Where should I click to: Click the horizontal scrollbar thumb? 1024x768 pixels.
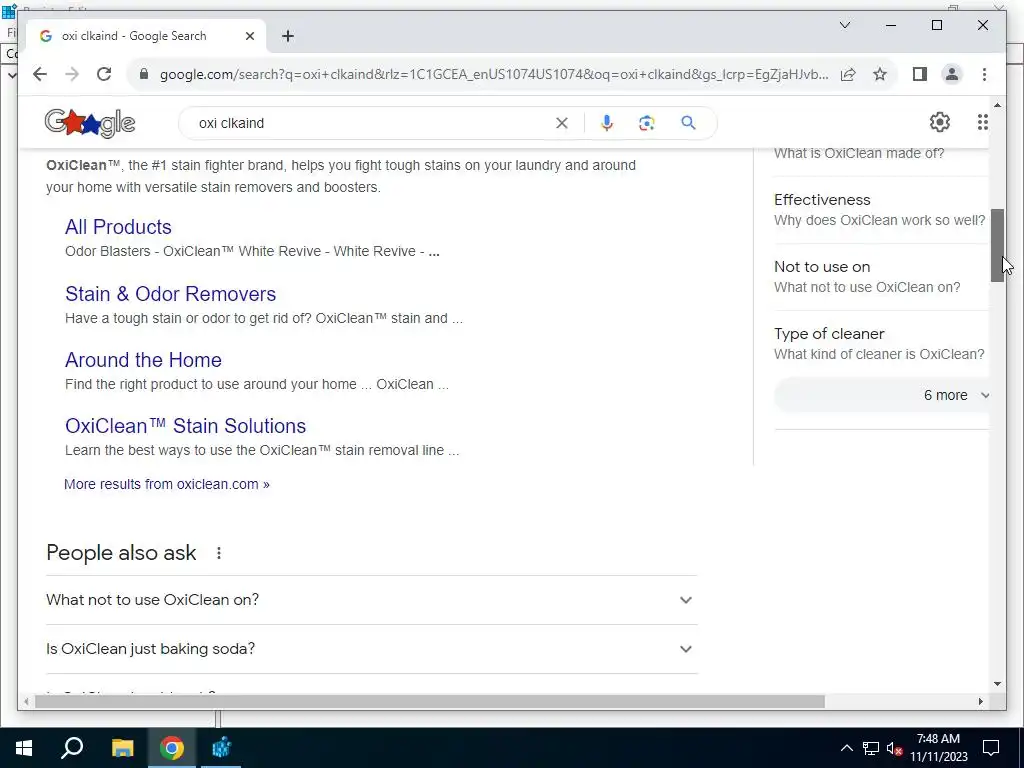430,702
